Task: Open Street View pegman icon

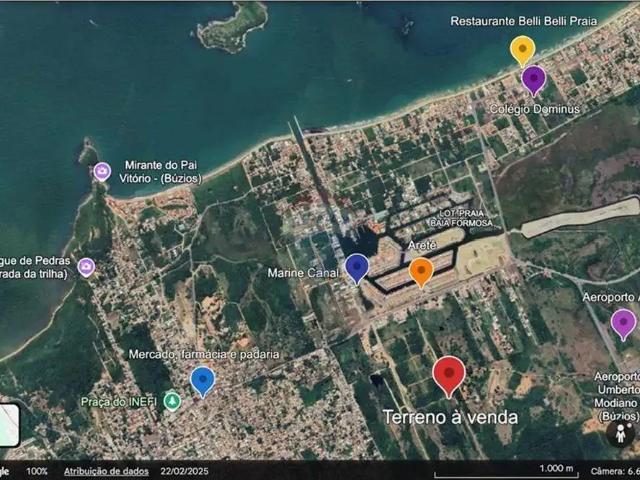Action: click(x=620, y=433)
